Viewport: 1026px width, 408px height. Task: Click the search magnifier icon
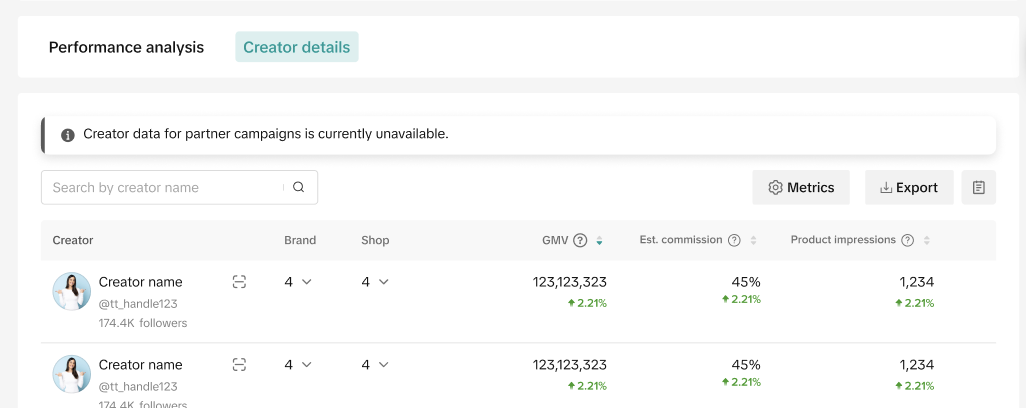(298, 187)
